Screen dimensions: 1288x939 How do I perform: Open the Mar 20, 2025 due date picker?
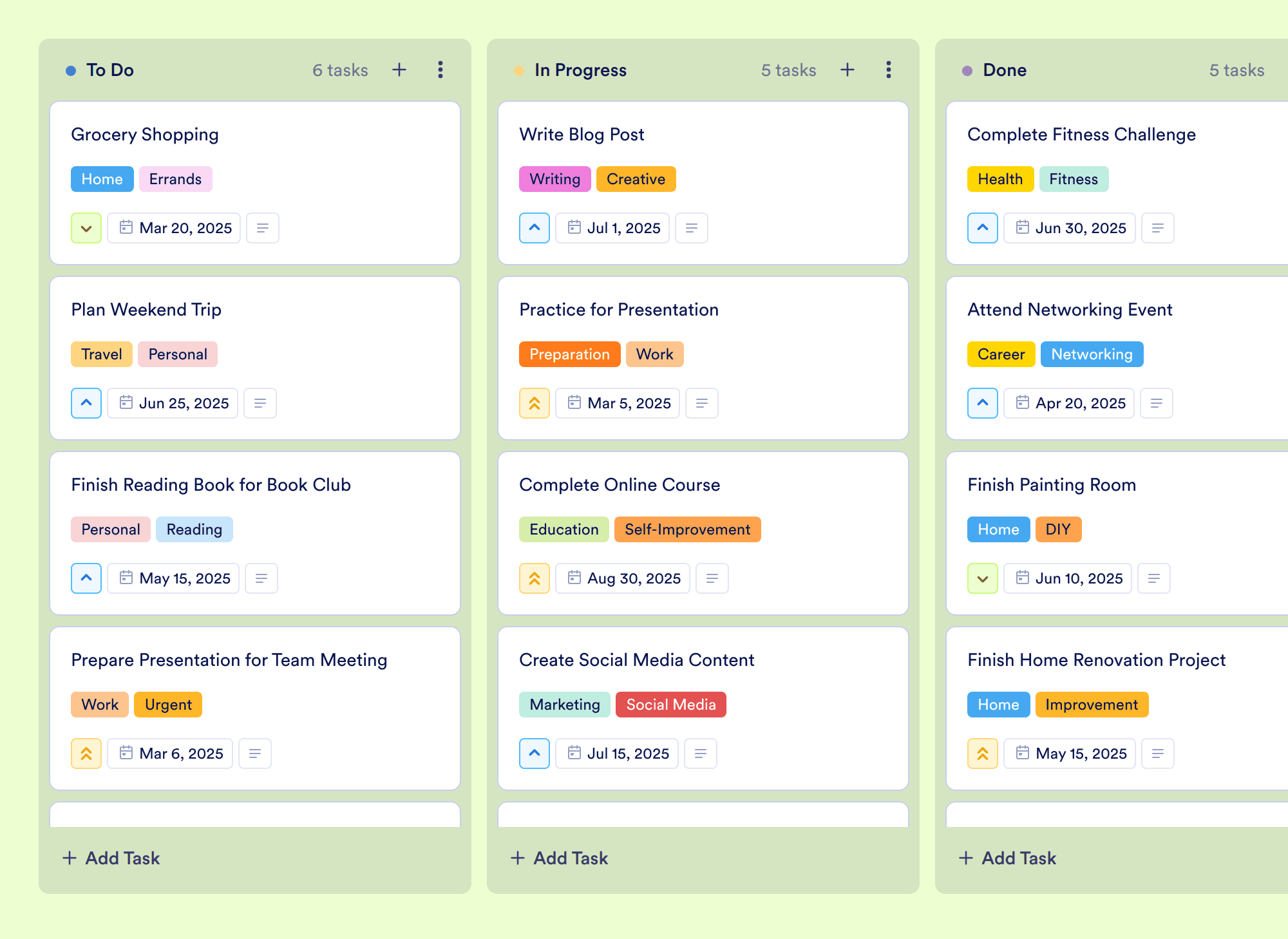point(174,228)
